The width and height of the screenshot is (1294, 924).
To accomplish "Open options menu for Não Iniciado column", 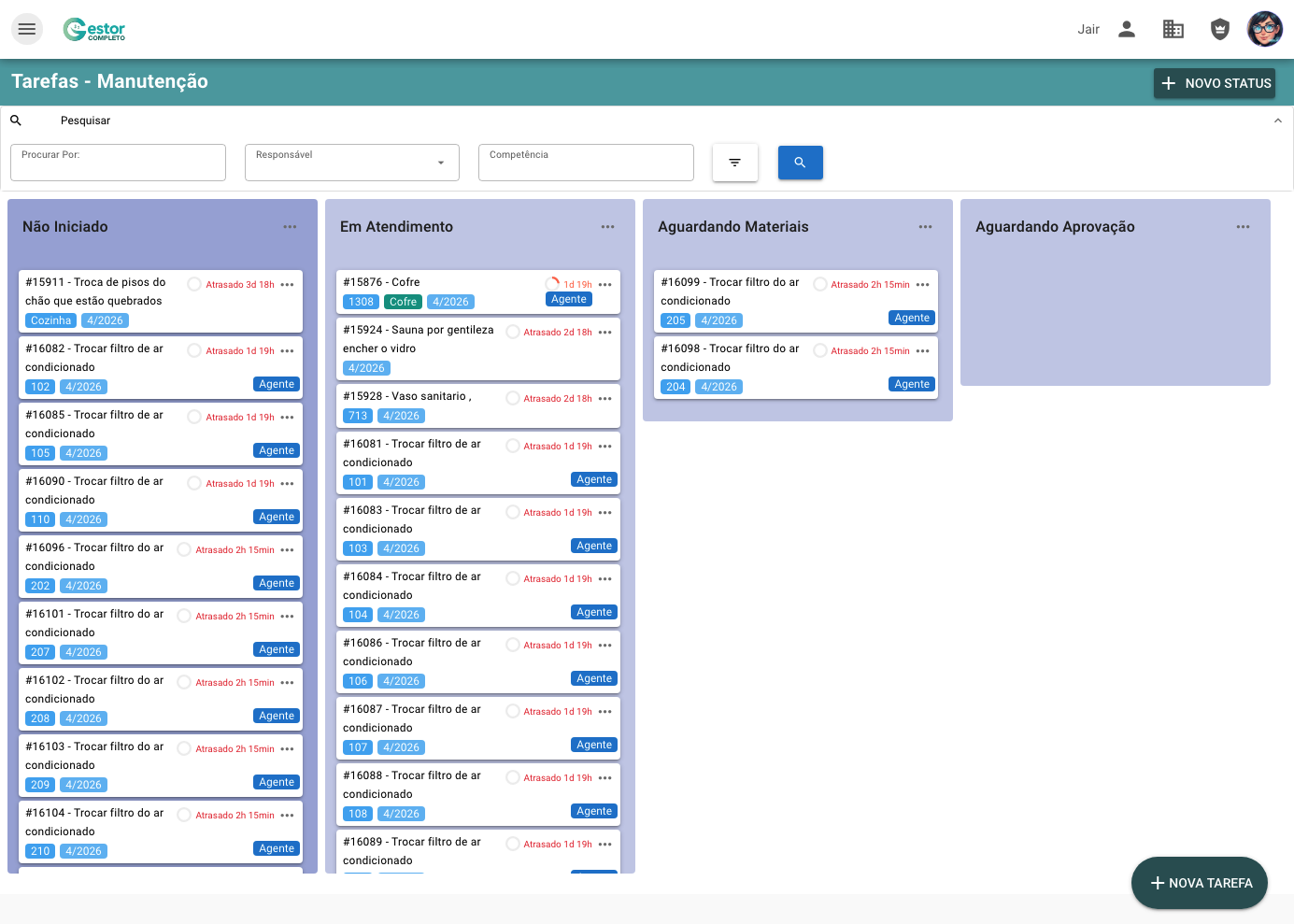I will coord(290,227).
